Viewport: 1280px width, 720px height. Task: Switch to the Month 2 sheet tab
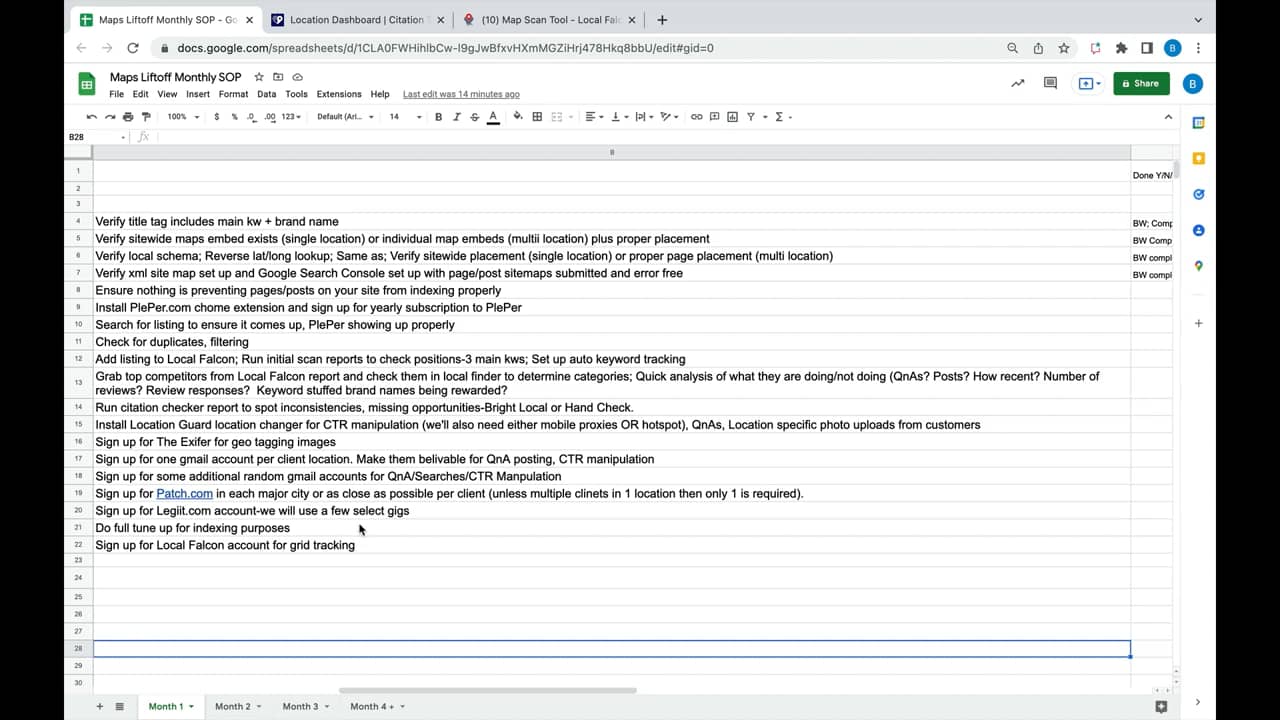coord(238,706)
